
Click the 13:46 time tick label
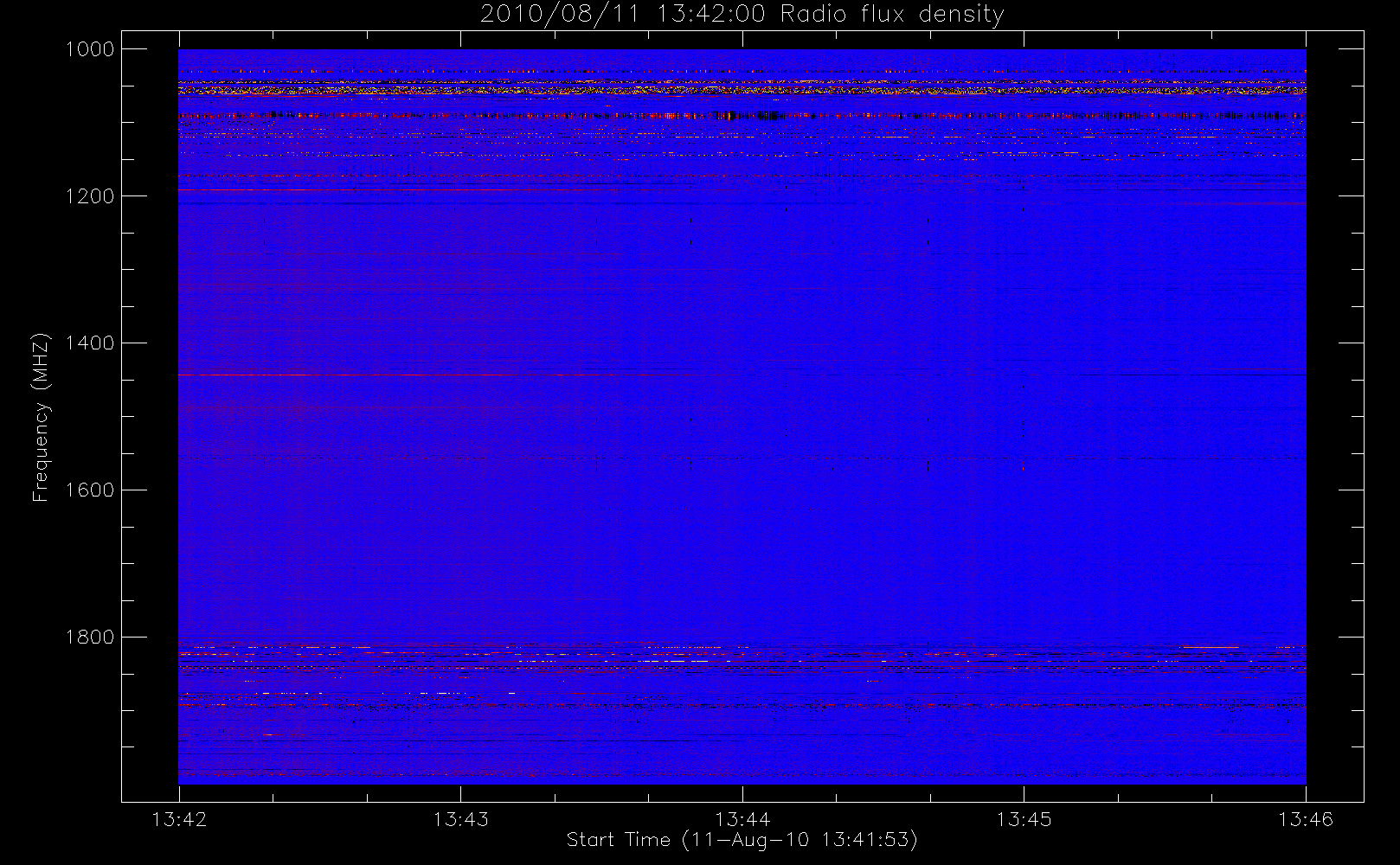coord(1306,819)
